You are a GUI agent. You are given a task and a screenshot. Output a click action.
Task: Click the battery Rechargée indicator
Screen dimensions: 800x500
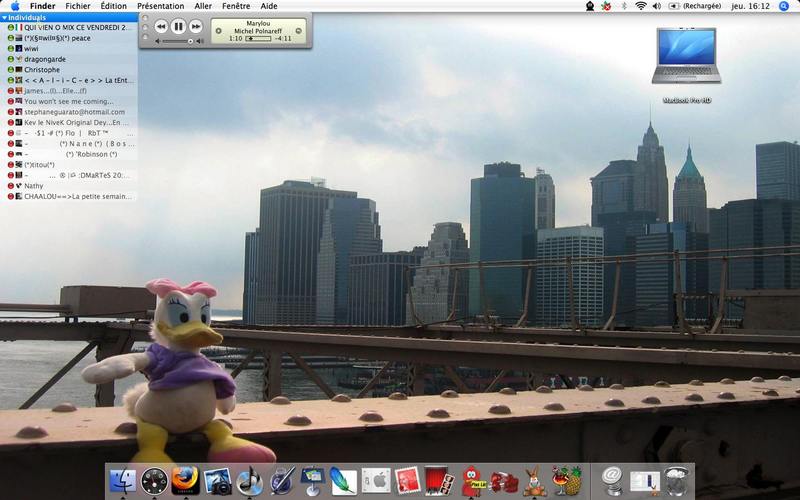click(694, 6)
